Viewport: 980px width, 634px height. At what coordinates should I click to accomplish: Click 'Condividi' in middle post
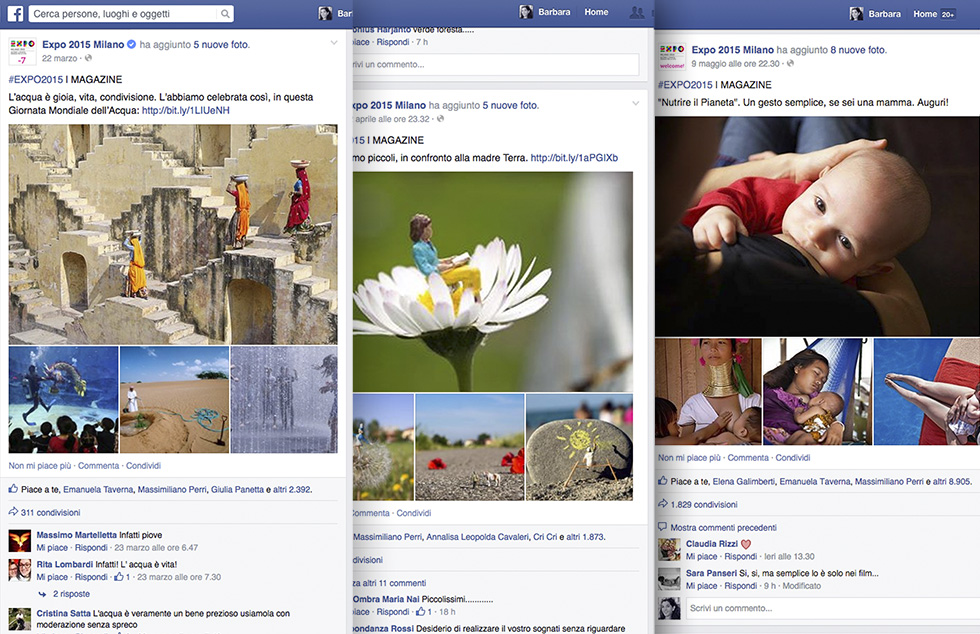(414, 513)
